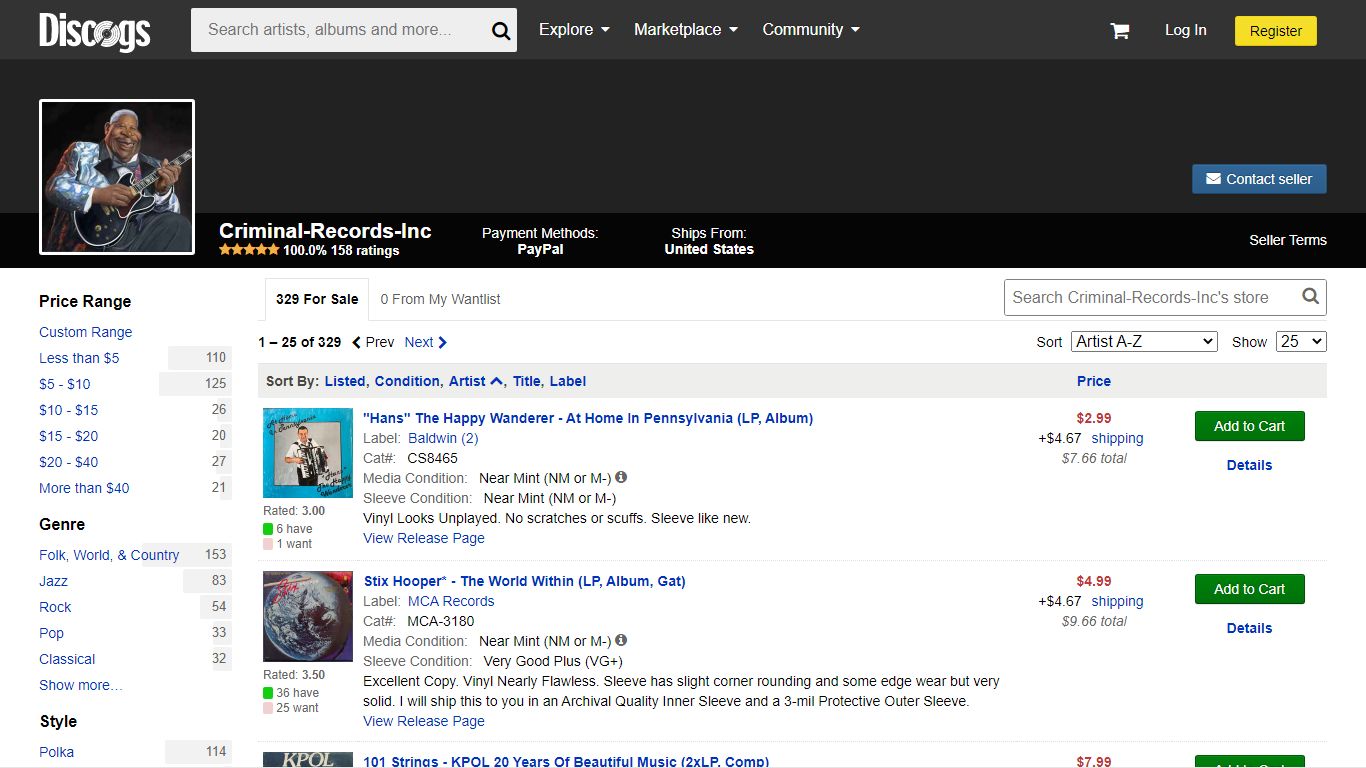Filter price $15 - $20

(x=69, y=436)
